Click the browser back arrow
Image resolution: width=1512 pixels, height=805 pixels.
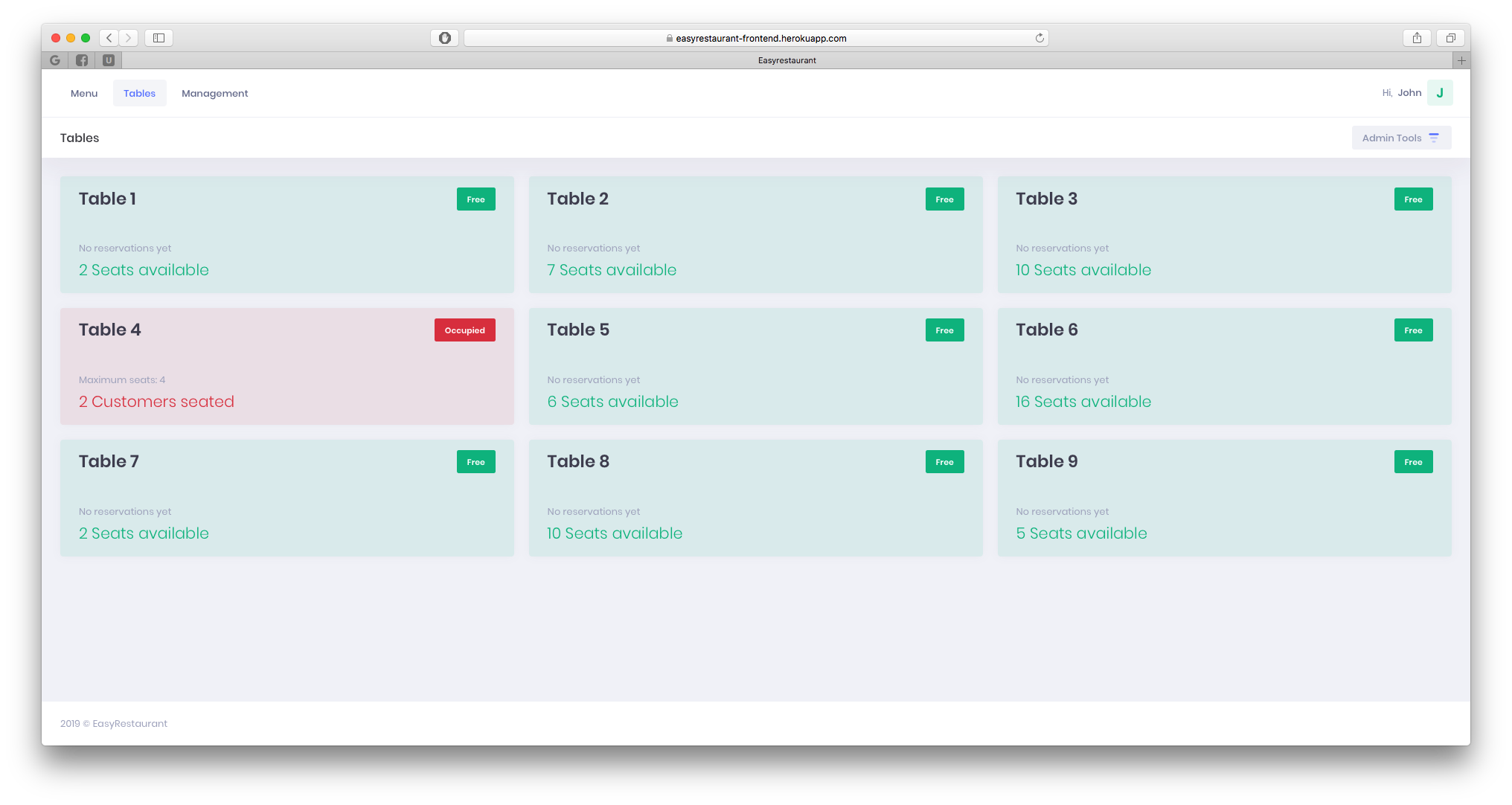[x=109, y=38]
